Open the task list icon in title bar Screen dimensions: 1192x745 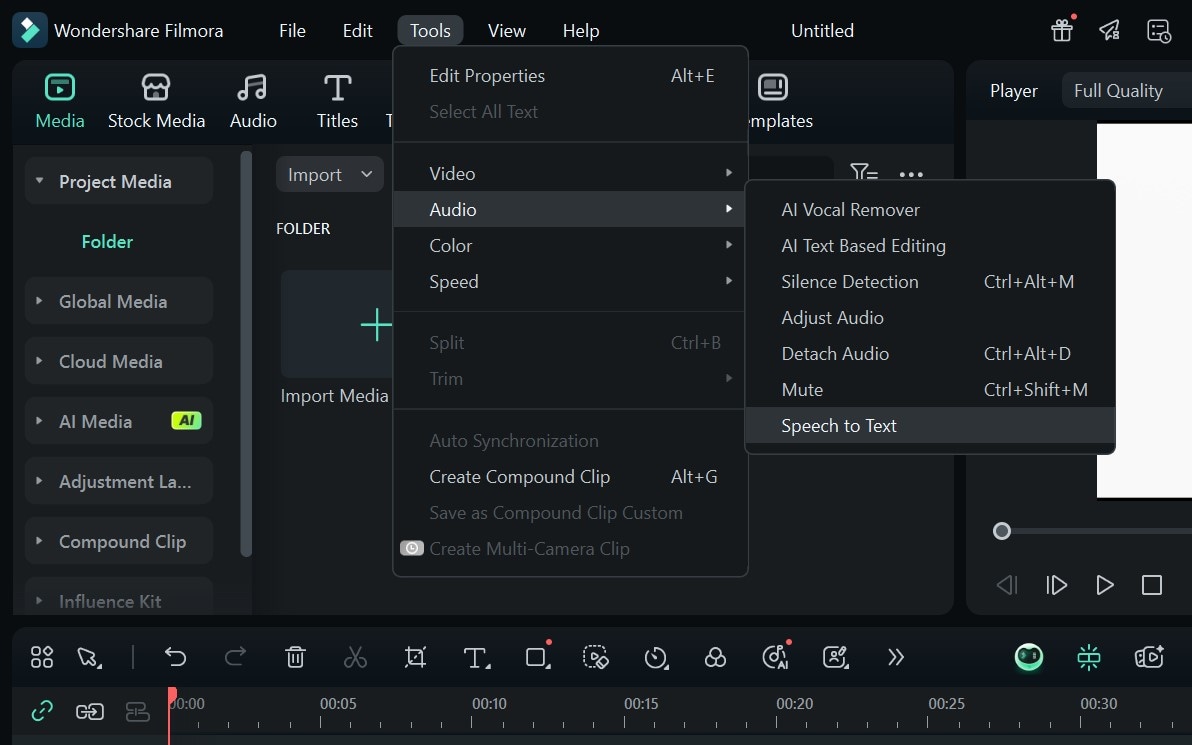click(x=1159, y=30)
